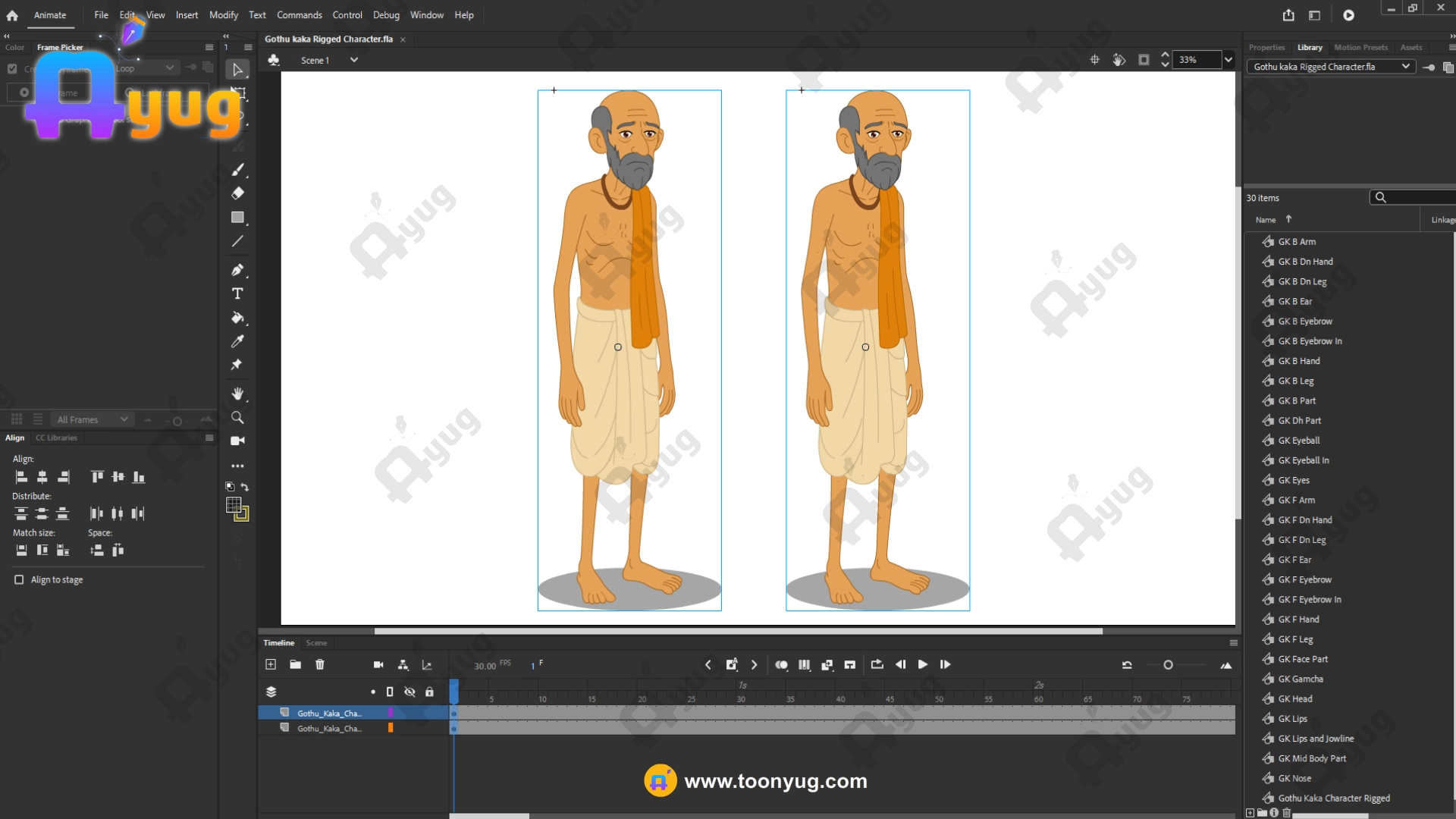The image size is (1456, 819).
Task: Select the Text tool
Action: coord(237,293)
